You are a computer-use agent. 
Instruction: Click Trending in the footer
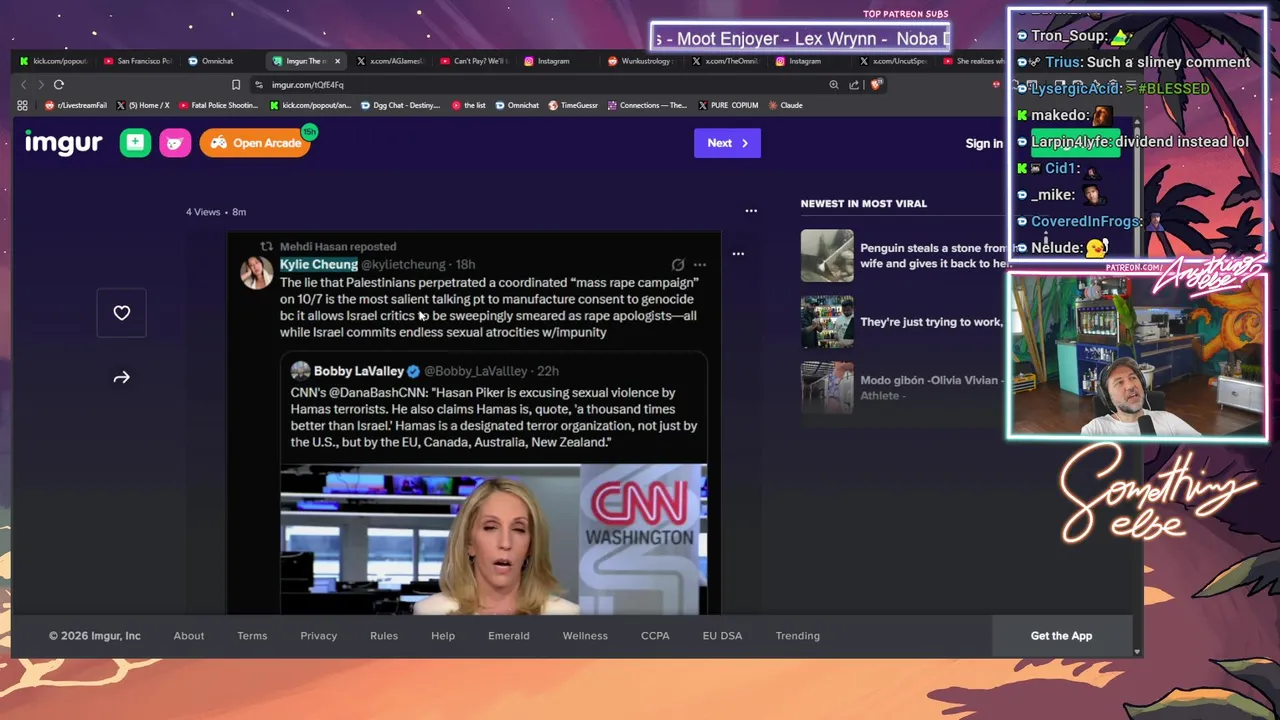(x=798, y=636)
